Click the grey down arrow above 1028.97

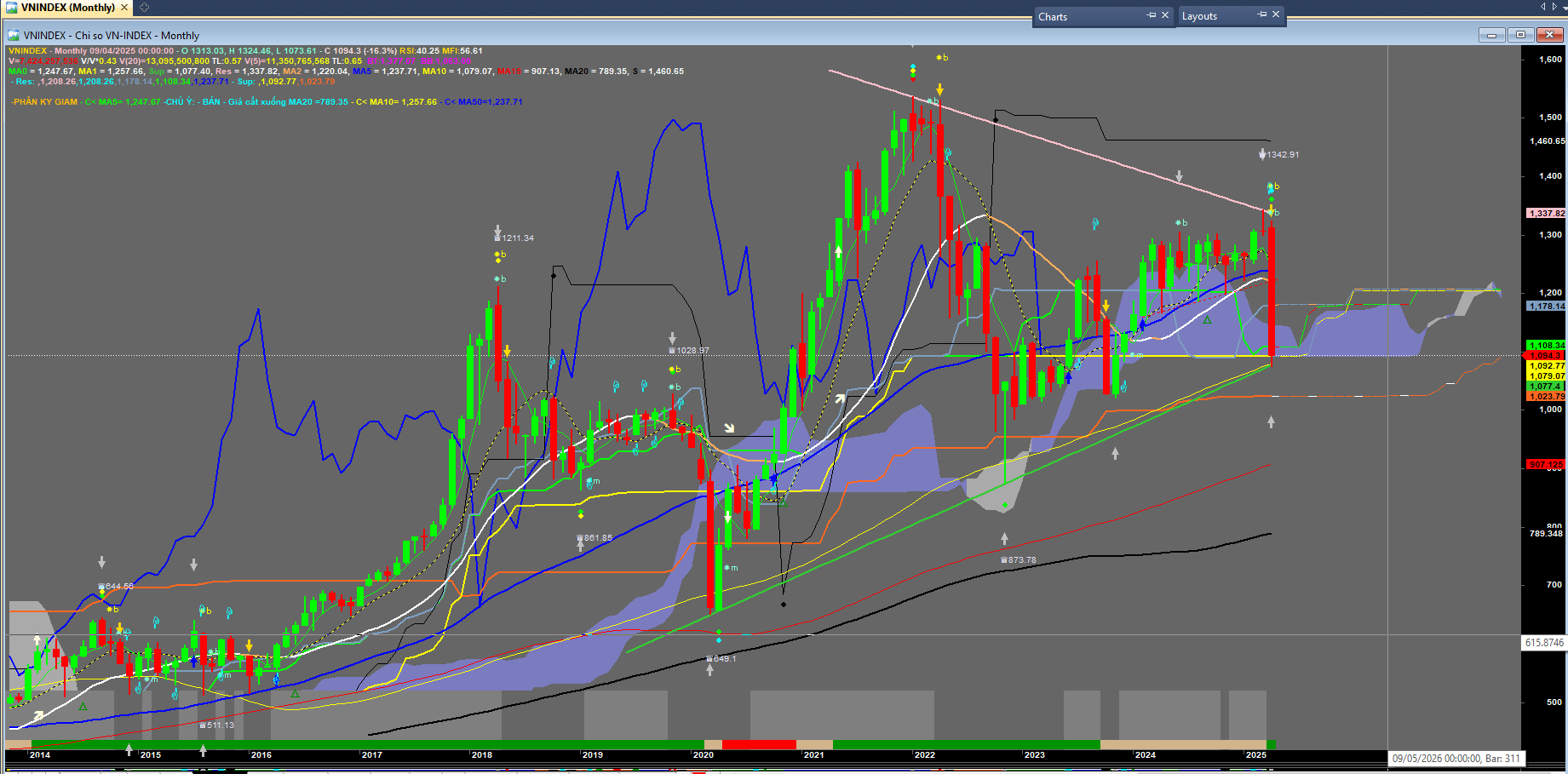[672, 338]
